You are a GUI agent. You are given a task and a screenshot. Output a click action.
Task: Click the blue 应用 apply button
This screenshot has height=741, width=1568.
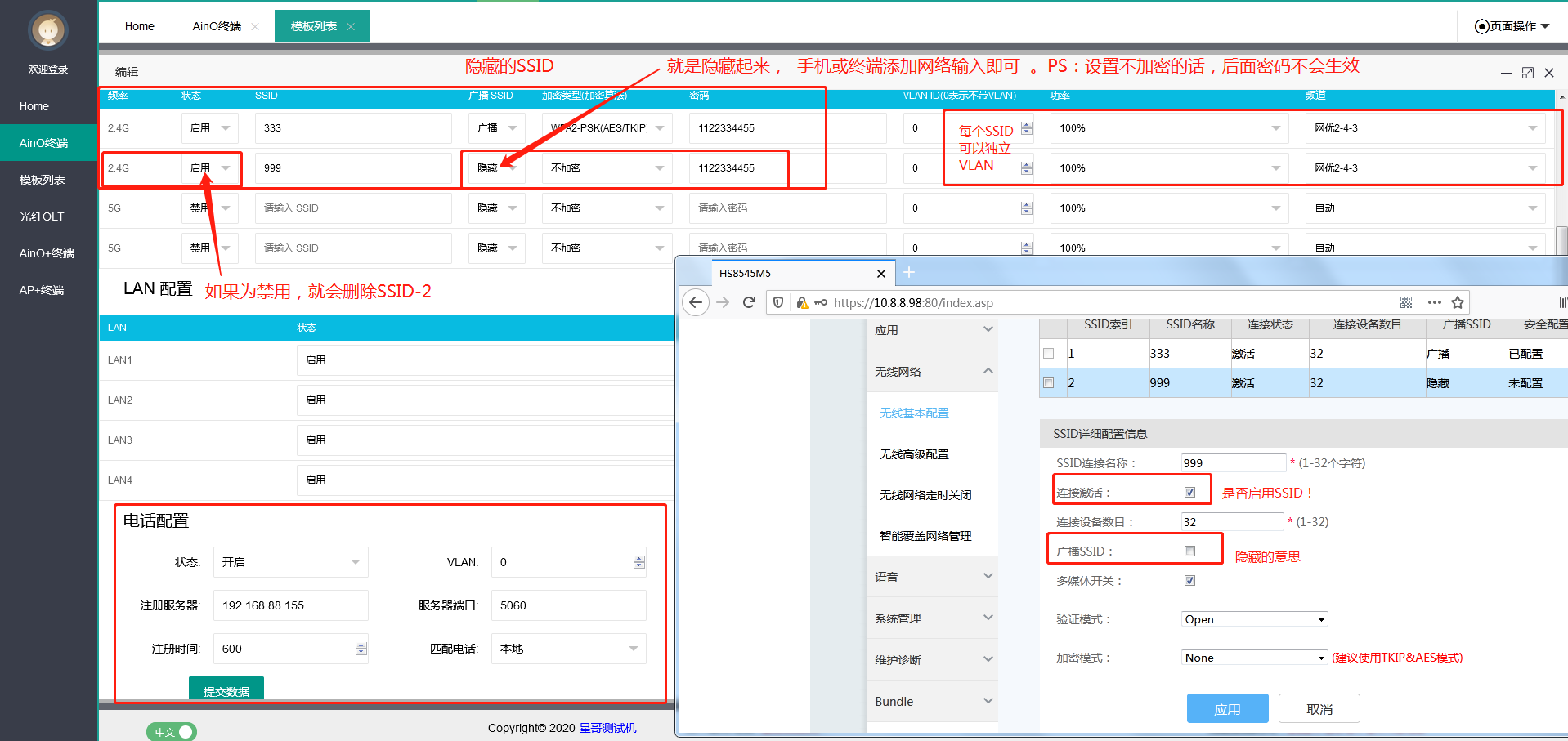tap(1227, 708)
